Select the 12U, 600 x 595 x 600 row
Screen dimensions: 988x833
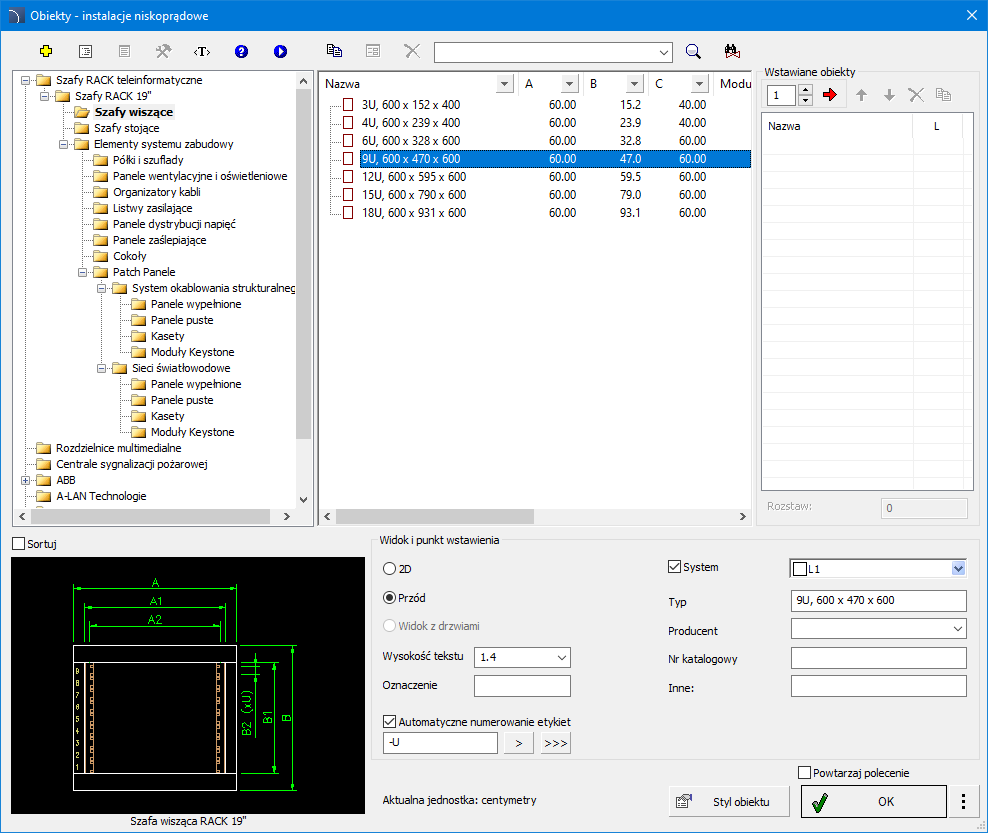click(413, 176)
